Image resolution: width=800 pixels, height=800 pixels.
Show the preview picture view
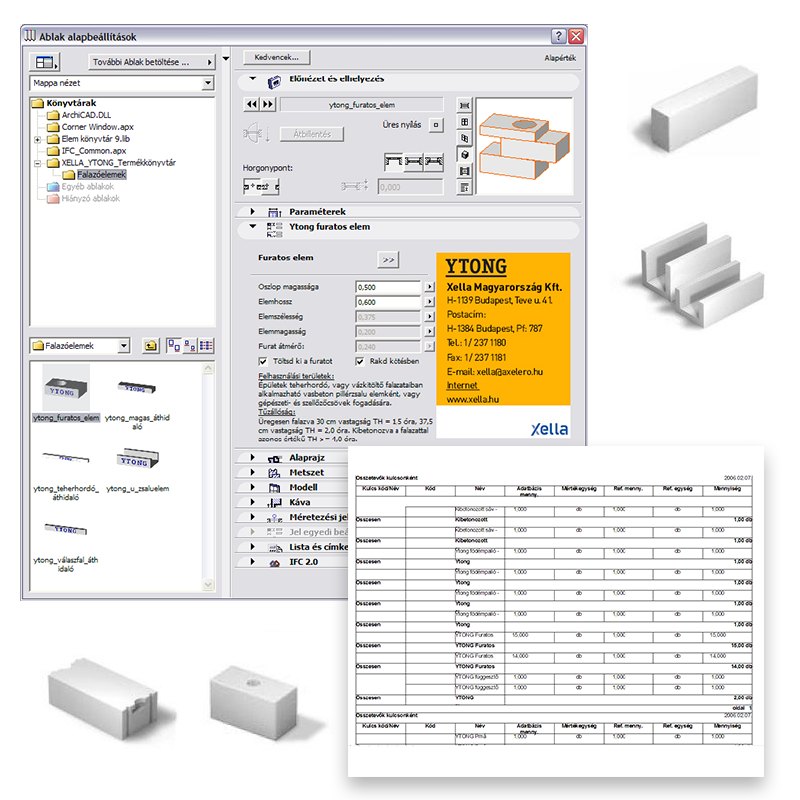[x=464, y=171]
